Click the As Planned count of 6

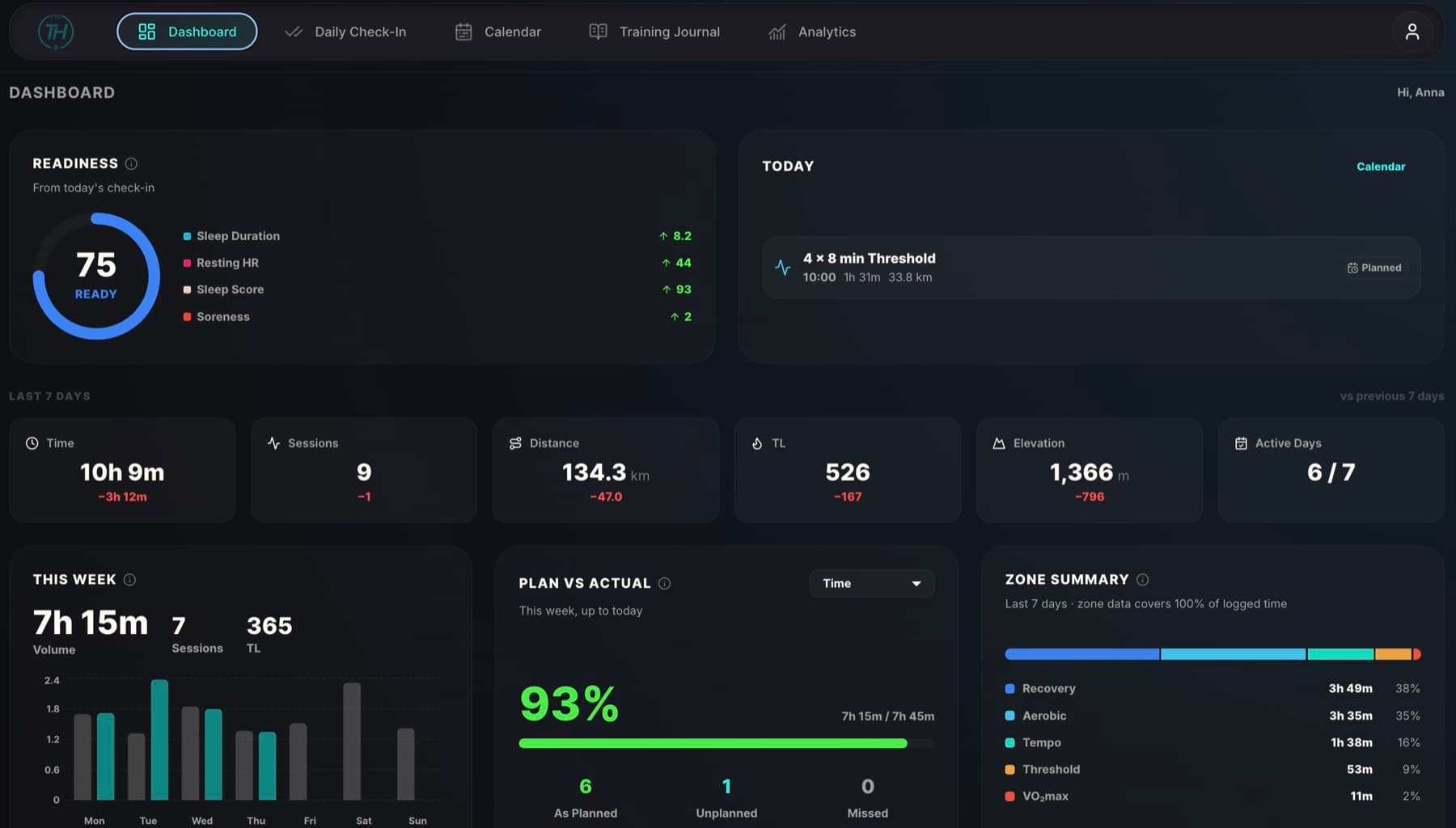click(586, 787)
